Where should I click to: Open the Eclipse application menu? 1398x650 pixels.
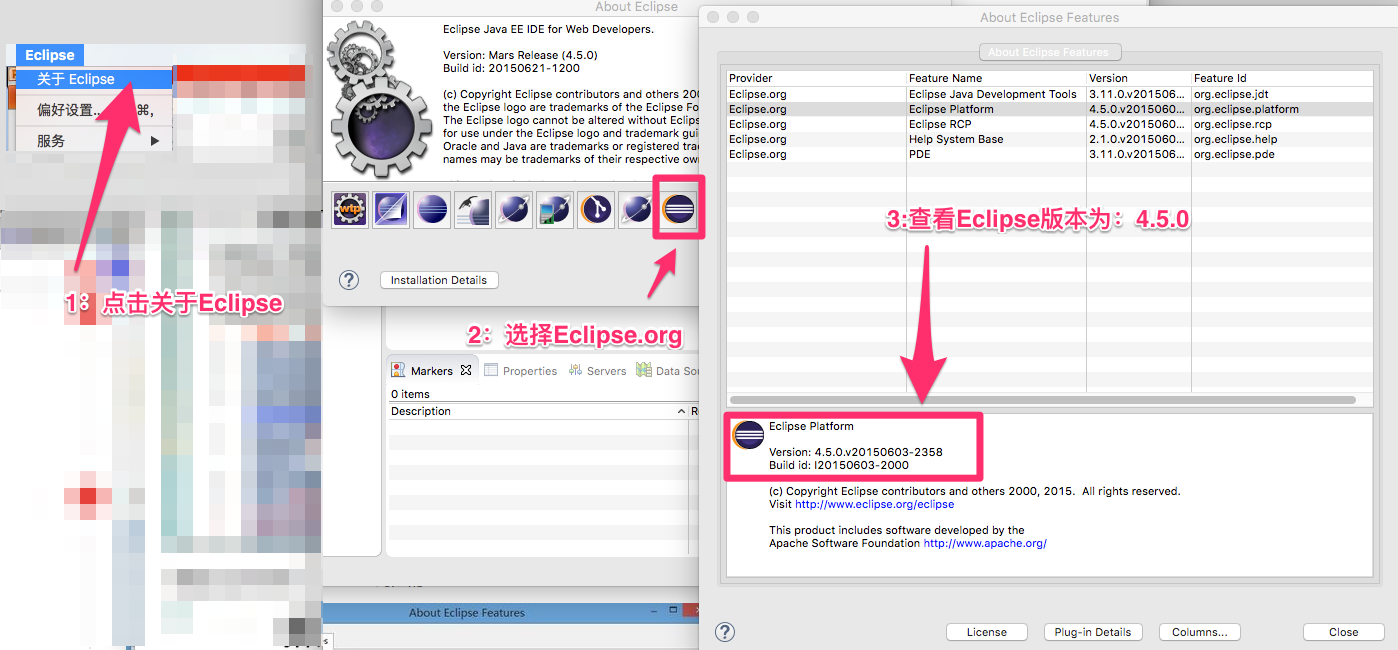(50, 55)
